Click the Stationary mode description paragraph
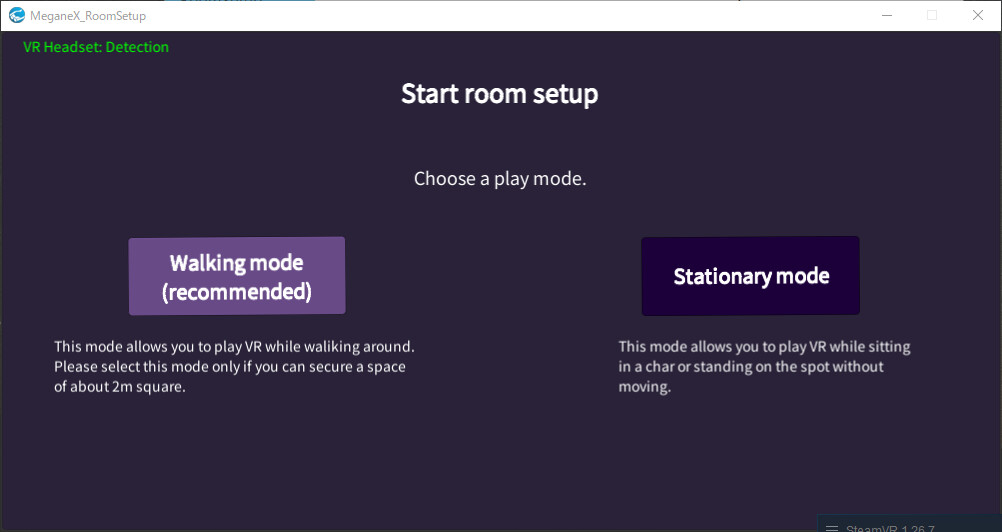This screenshot has width=1002, height=532. [764, 366]
